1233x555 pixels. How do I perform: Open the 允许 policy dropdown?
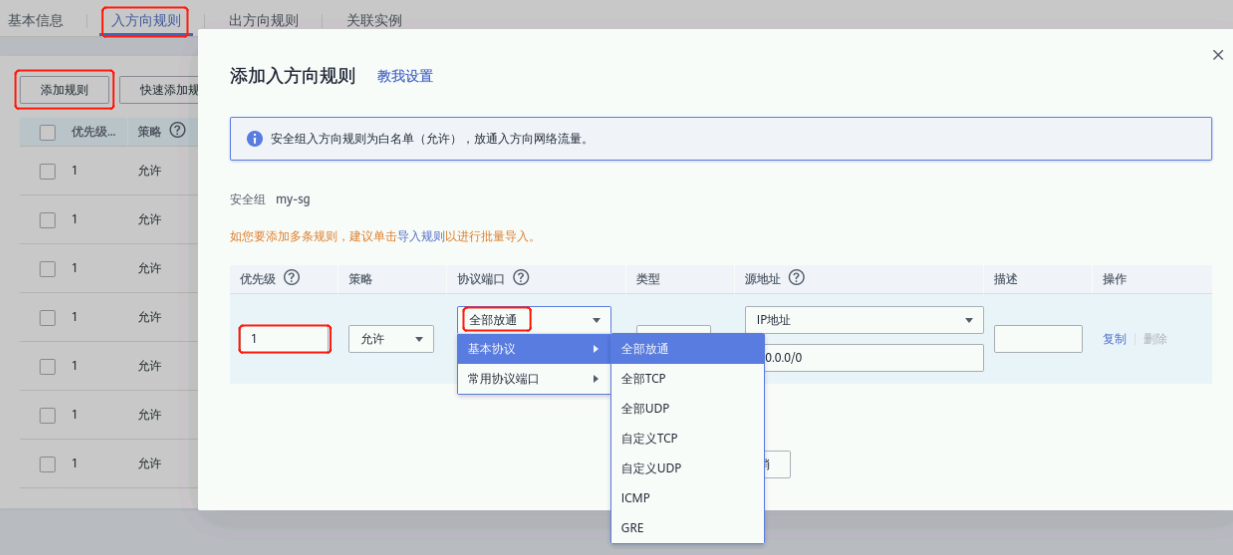click(x=390, y=339)
